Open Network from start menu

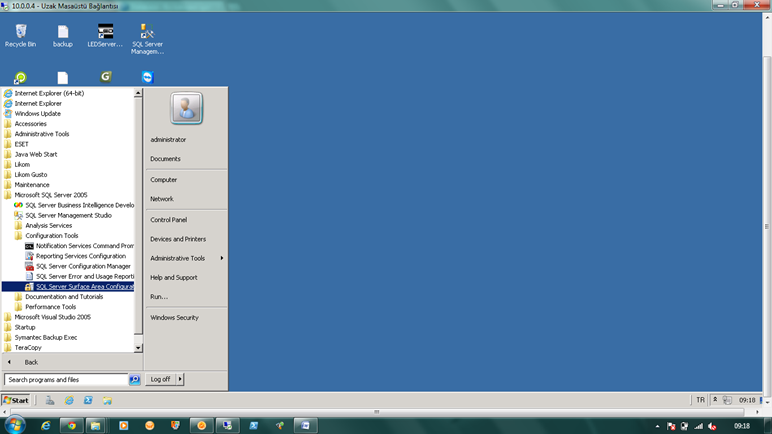[x=161, y=199]
